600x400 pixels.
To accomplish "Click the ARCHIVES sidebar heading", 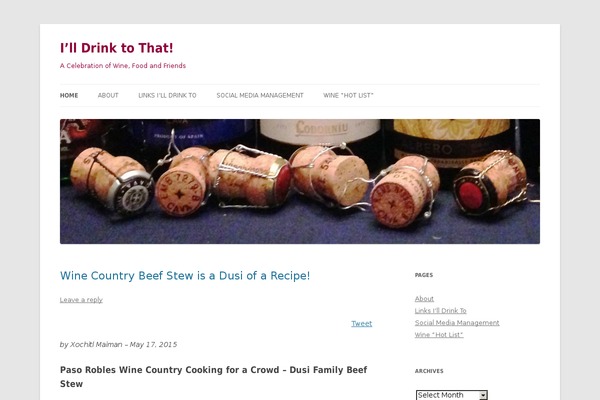I will (x=429, y=371).
